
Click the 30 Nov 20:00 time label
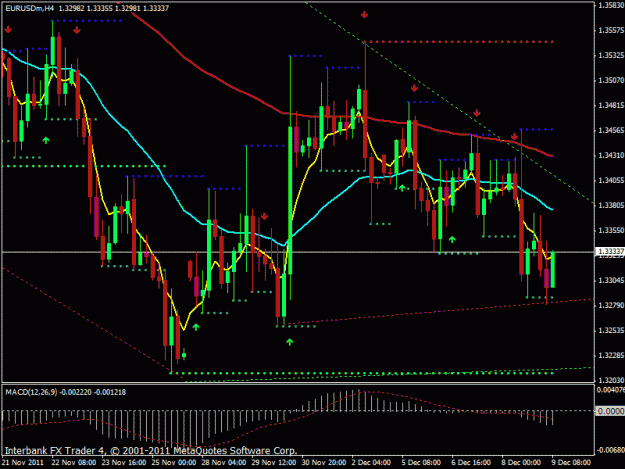324,463
